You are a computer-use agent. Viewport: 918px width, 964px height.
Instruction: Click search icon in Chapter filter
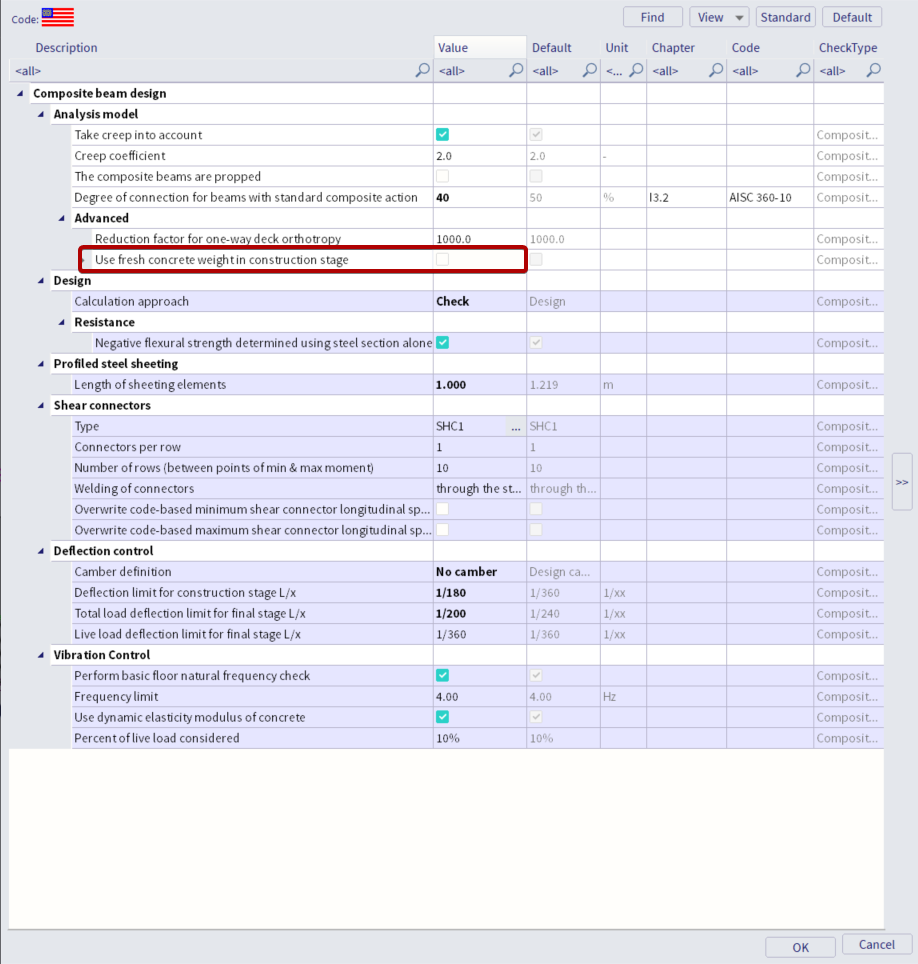tap(716, 71)
